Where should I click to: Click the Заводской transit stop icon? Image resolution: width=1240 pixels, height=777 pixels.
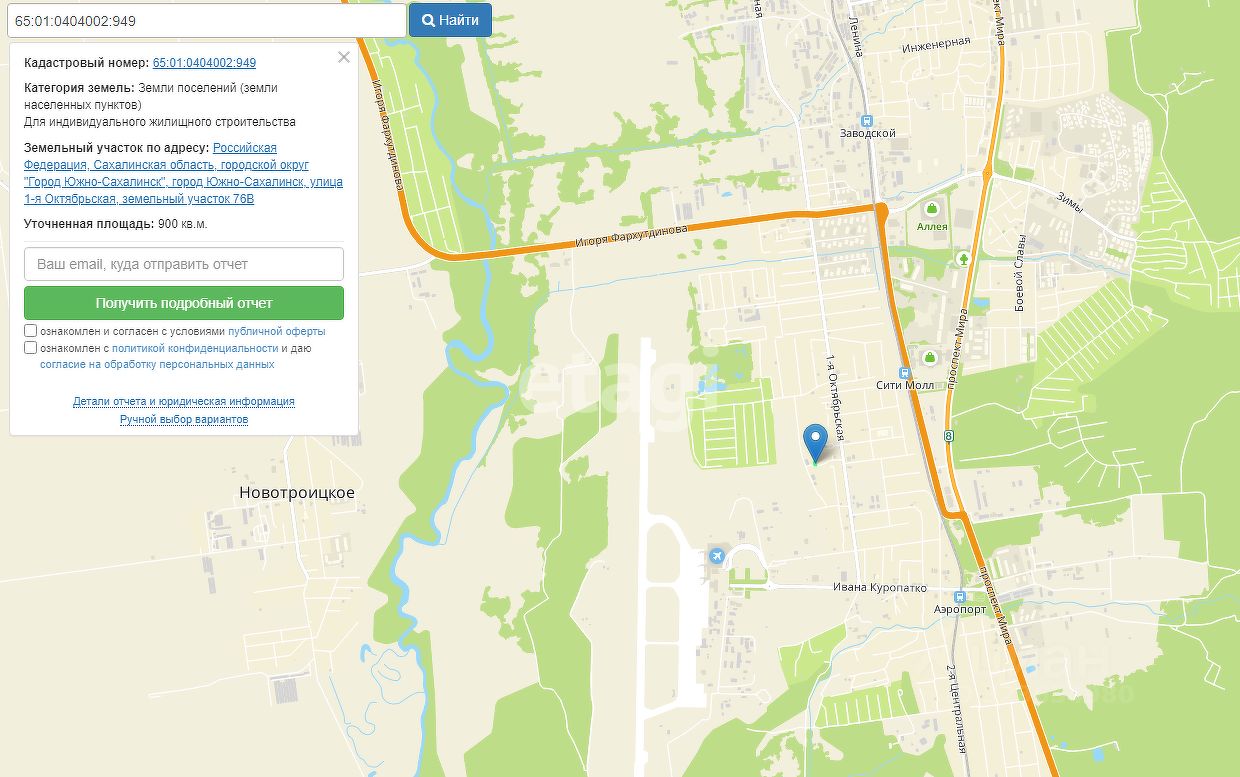870,119
